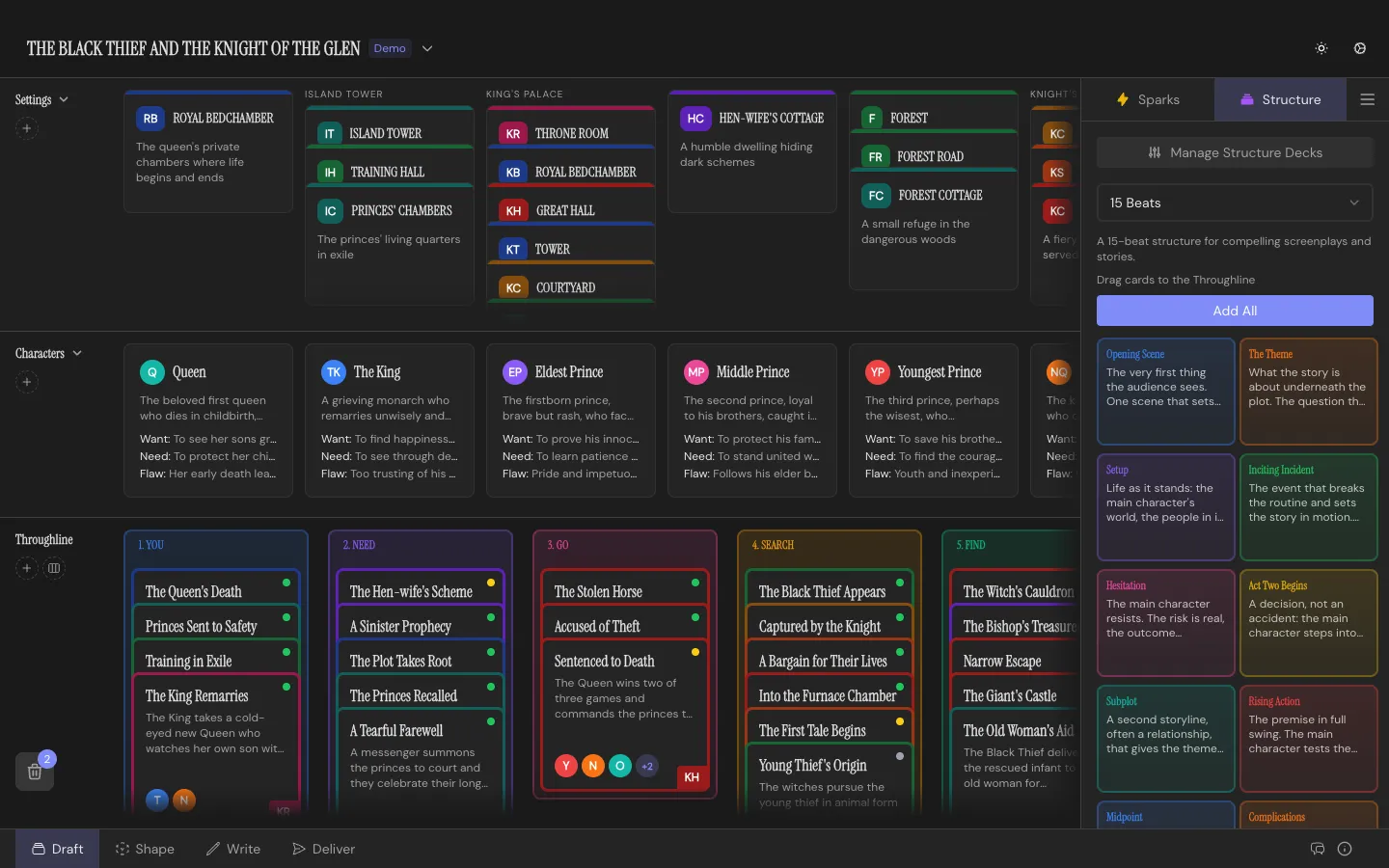
Task: Select the Draft mode tab
Action: pyautogui.click(x=57, y=849)
